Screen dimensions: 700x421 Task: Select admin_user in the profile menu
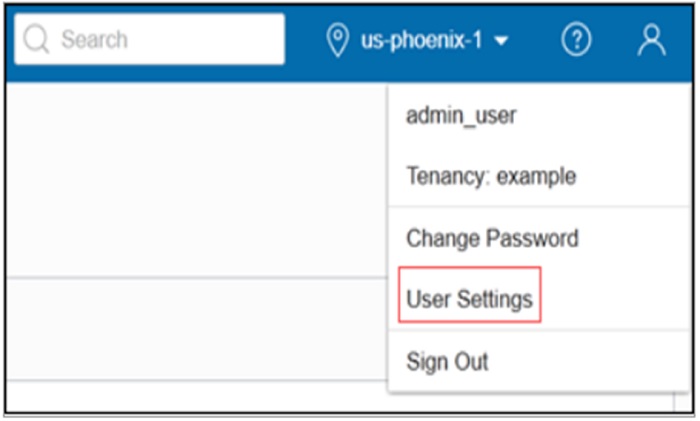pyautogui.click(x=461, y=116)
